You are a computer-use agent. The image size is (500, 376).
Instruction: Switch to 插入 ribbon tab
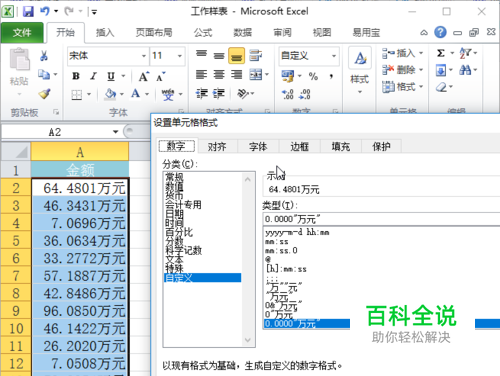pyautogui.click(x=105, y=33)
